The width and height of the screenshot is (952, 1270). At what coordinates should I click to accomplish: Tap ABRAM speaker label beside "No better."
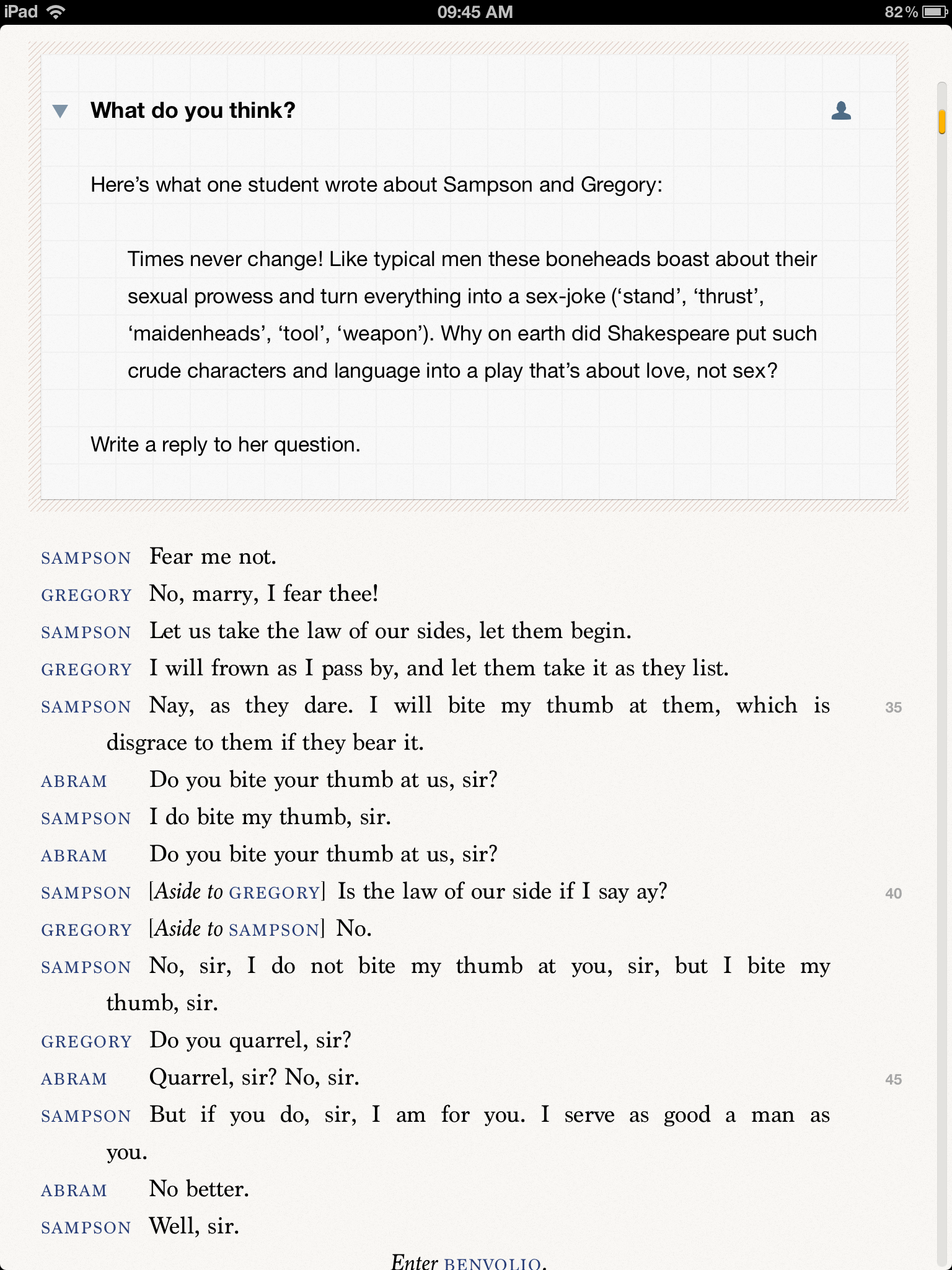tap(74, 1191)
